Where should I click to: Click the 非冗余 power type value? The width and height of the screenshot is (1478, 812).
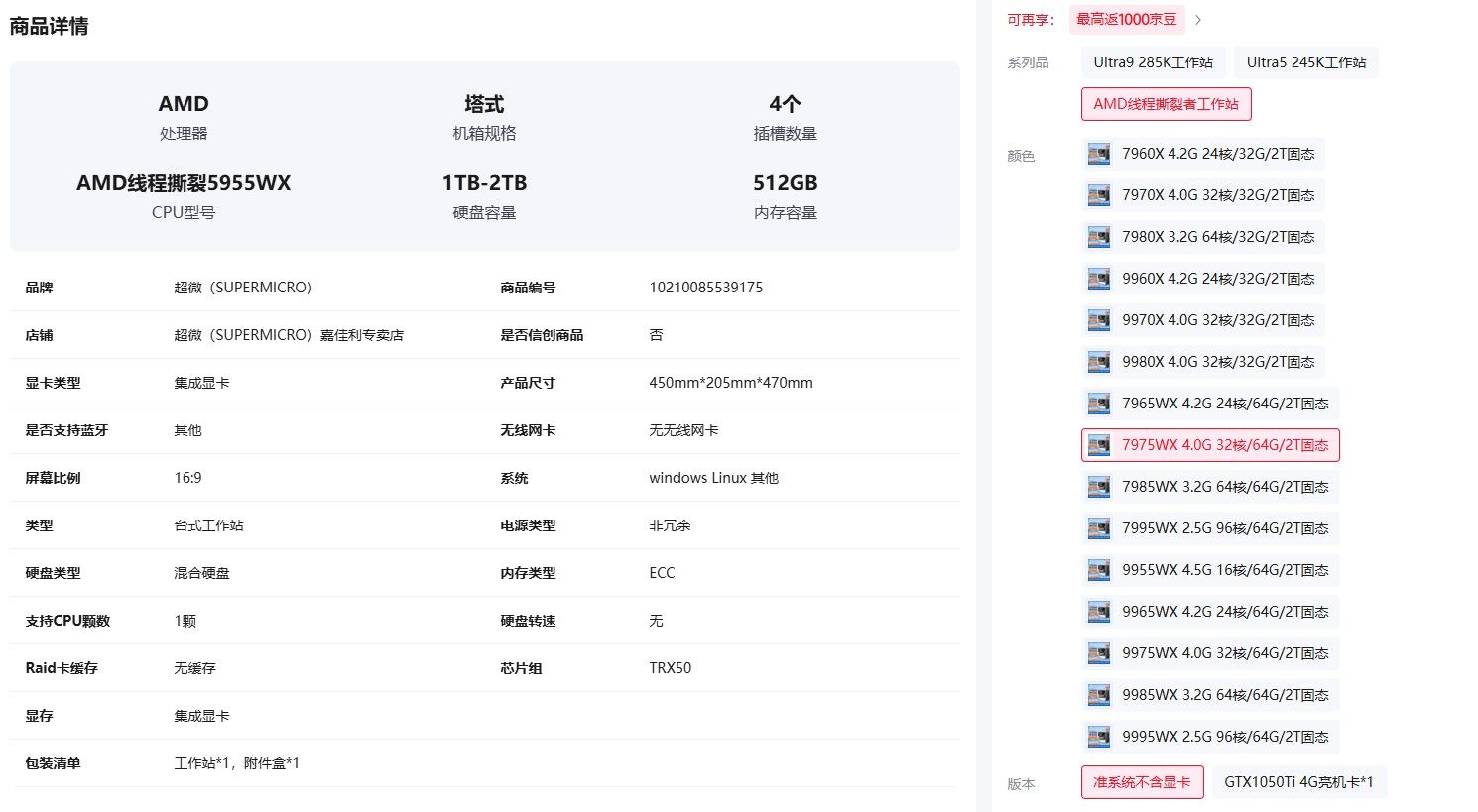point(670,525)
